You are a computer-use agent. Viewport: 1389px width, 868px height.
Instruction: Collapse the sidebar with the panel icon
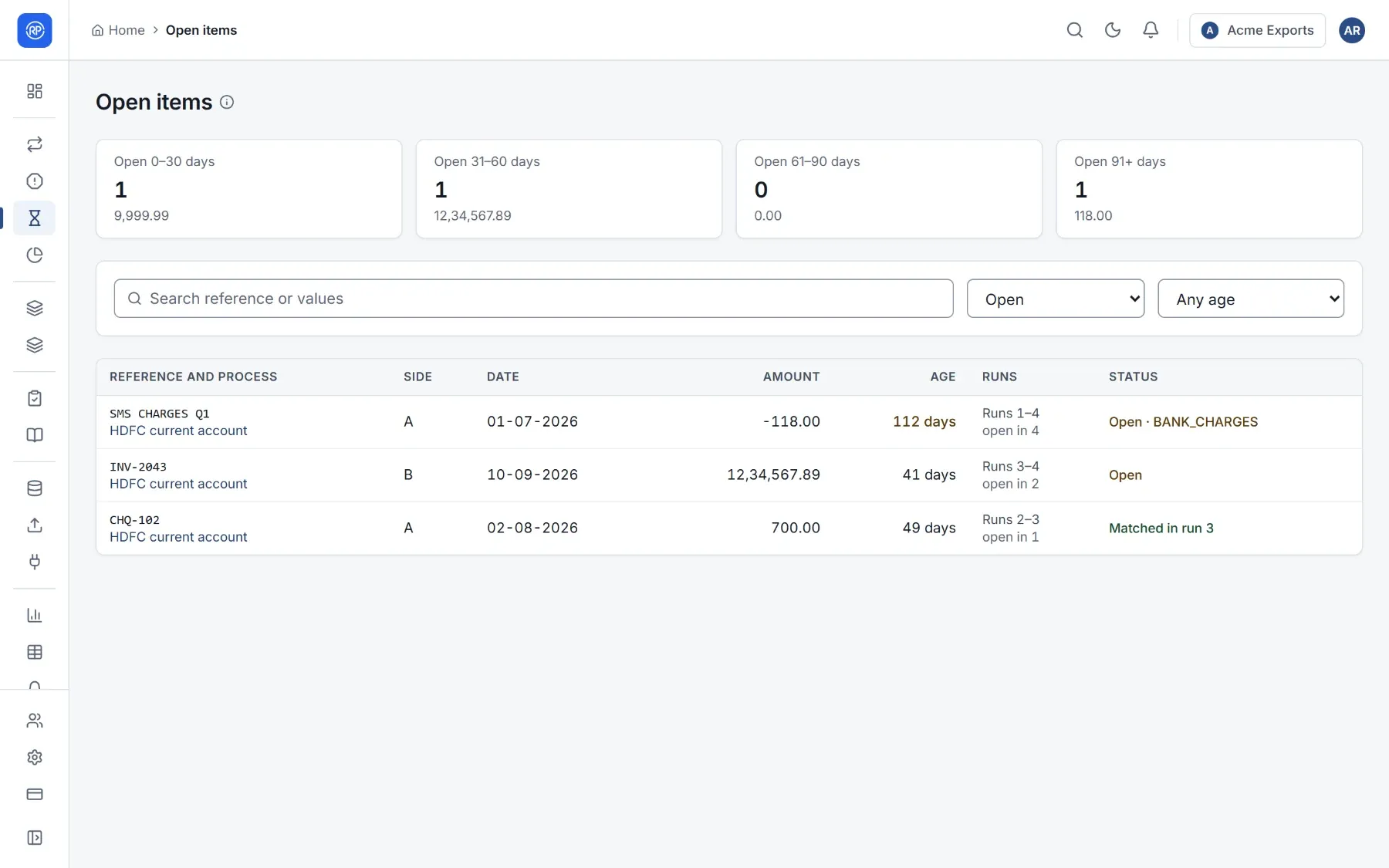(35, 838)
